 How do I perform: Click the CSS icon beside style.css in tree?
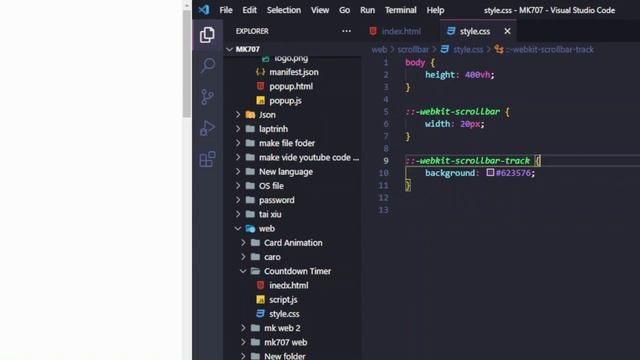(260, 314)
